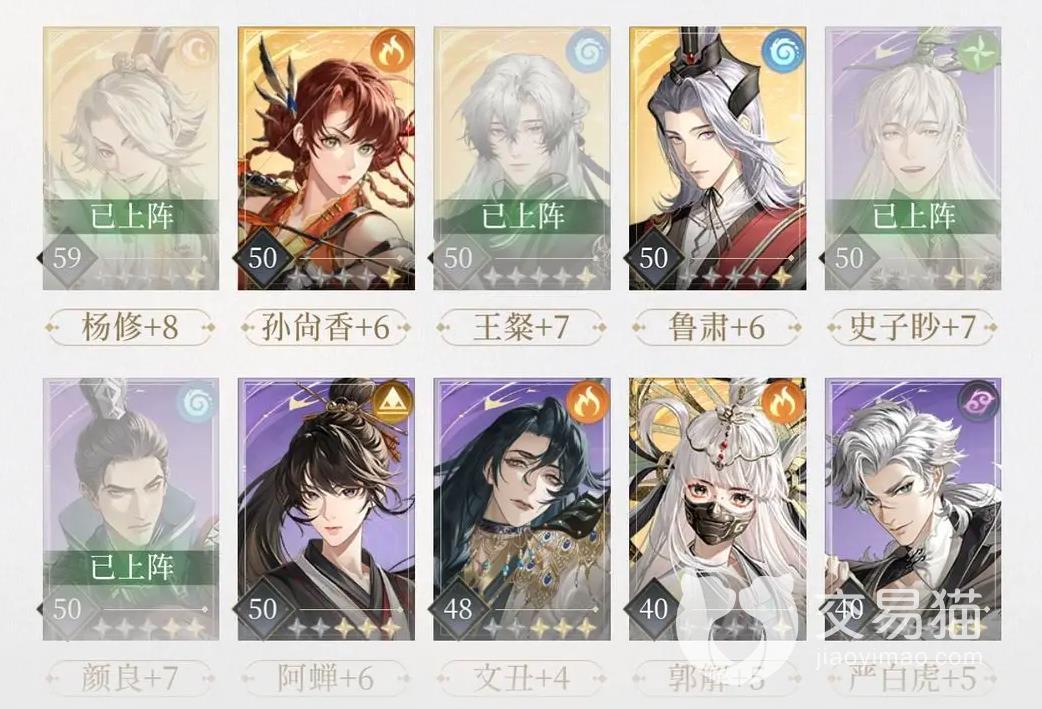
Task: Click the wind swirl icon on 鲁肃 card
Action: [x=783, y=51]
